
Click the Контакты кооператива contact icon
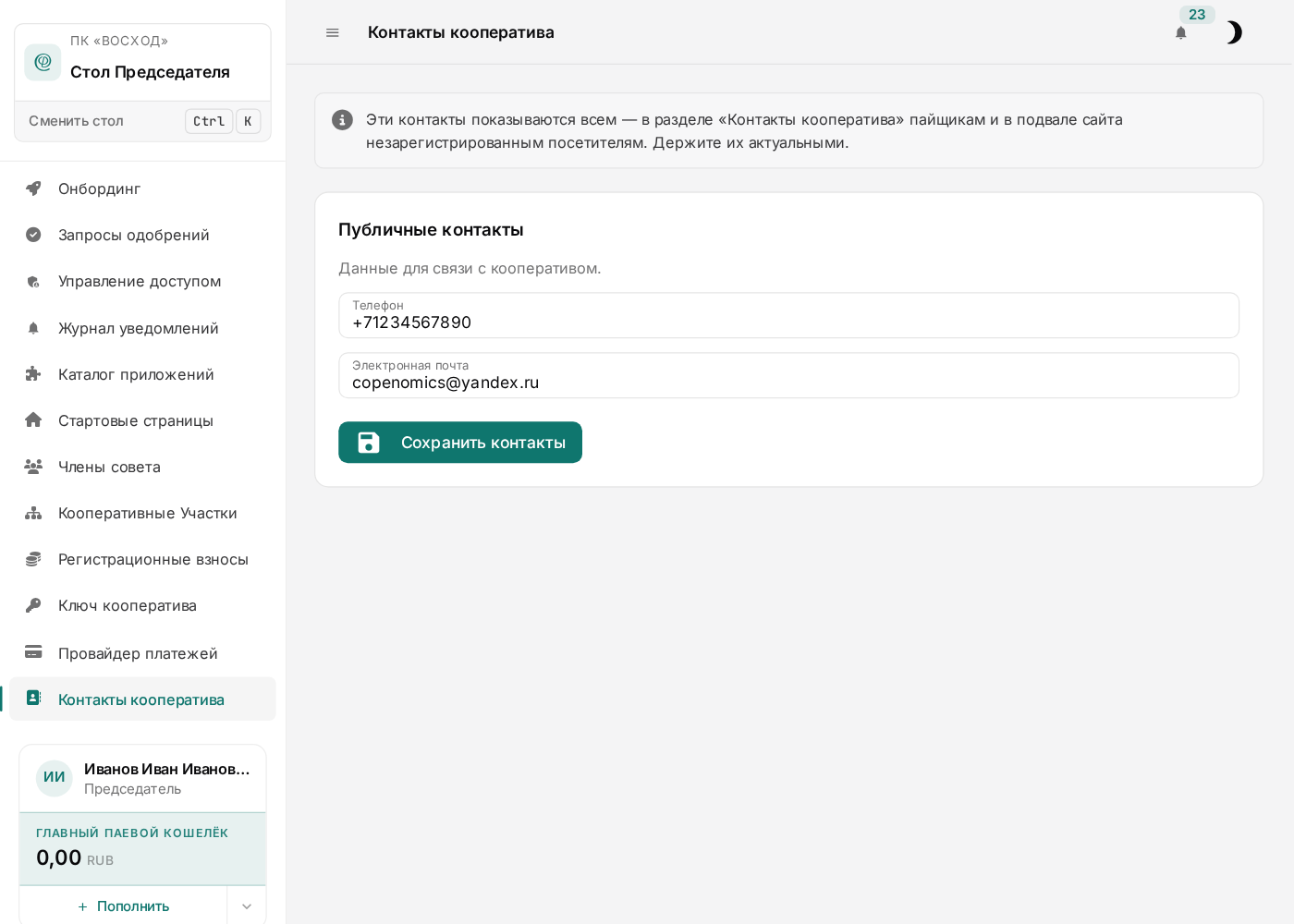pos(33,698)
